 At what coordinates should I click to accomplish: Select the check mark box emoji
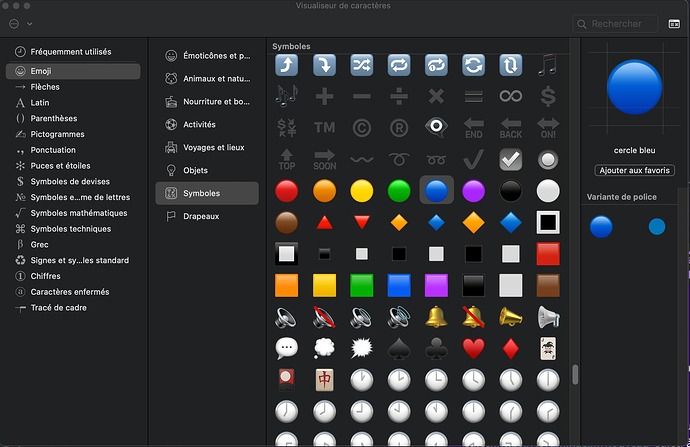pyautogui.click(x=510, y=159)
